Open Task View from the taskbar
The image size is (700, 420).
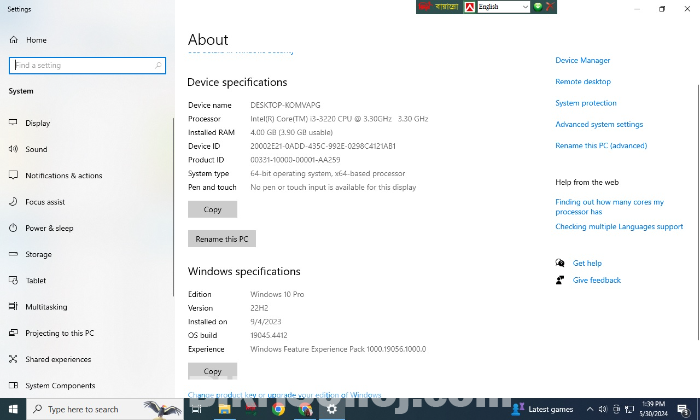[x=197, y=409]
